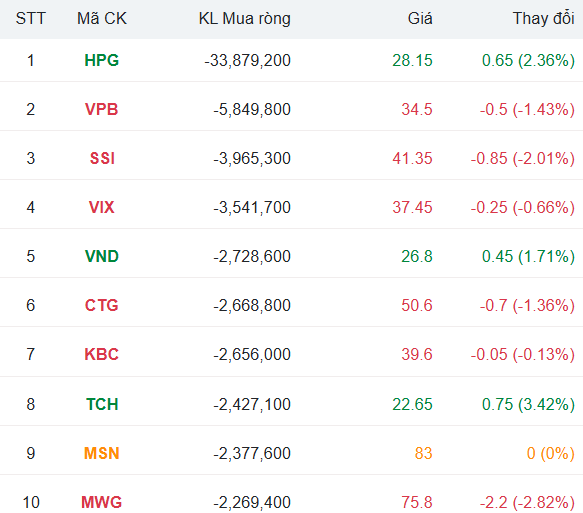
Task: Click rank number 10 in MWG row
Action: tap(31, 502)
